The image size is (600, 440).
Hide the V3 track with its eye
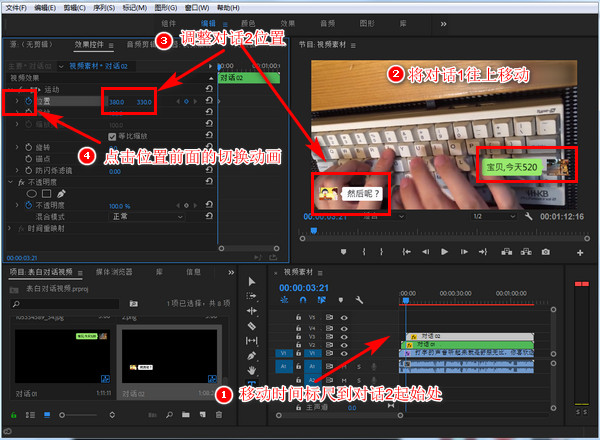(x=344, y=337)
